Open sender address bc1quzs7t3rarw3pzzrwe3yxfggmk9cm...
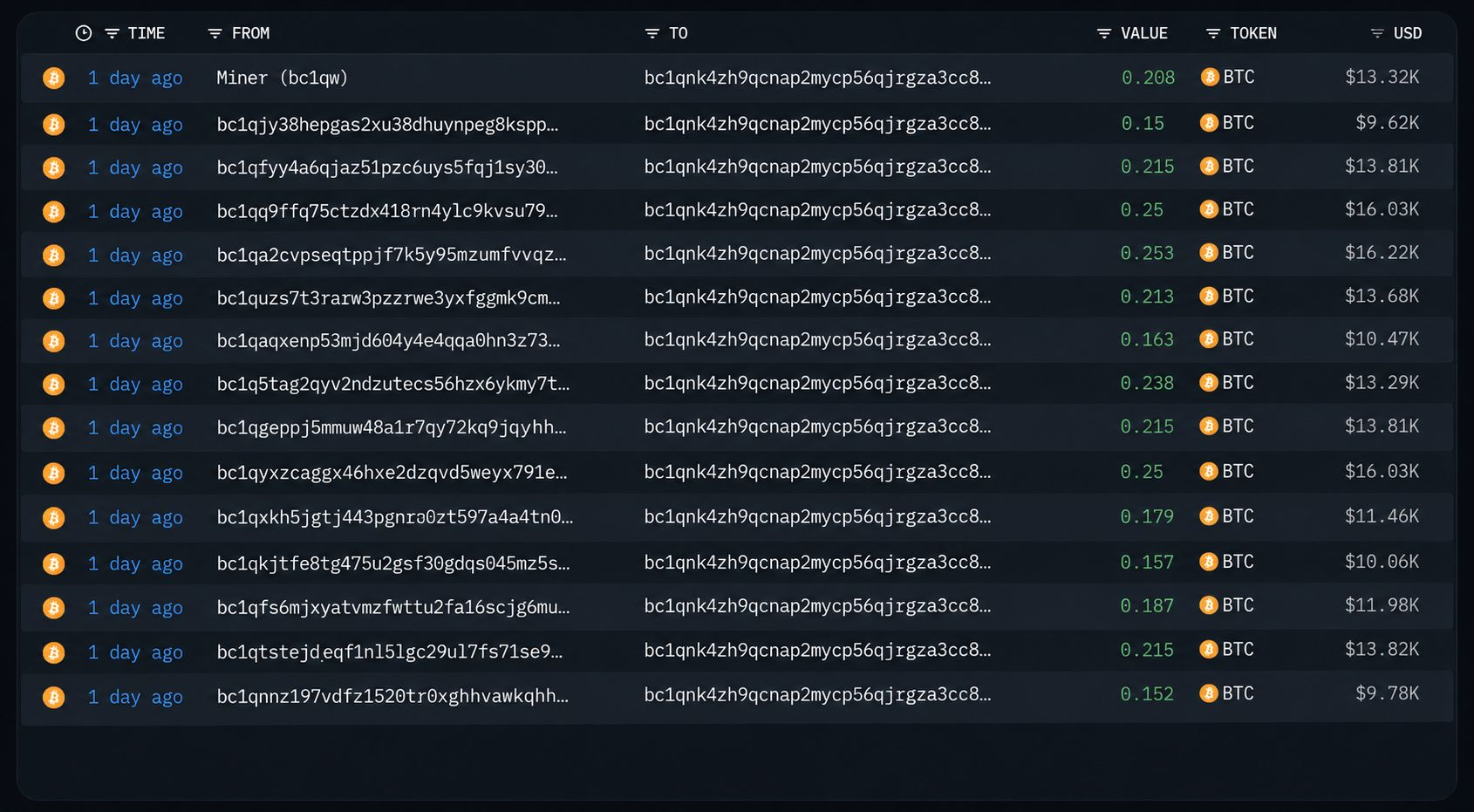This screenshot has width=1474, height=812. [x=388, y=298]
